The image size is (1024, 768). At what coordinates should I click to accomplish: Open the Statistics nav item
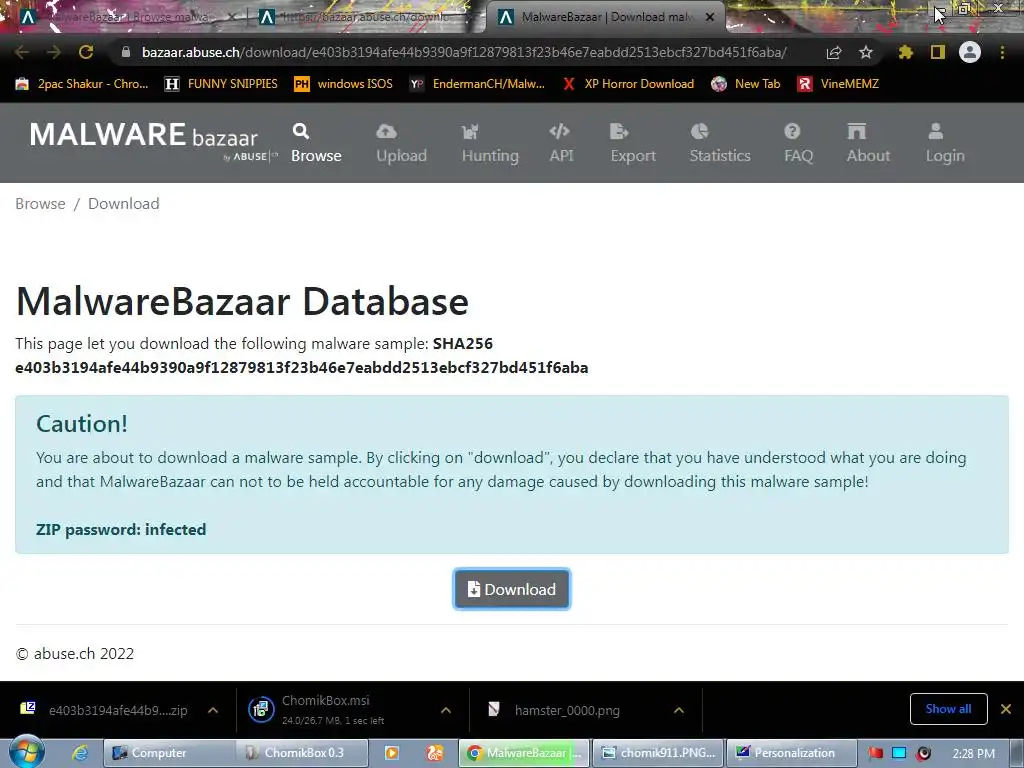[720, 142]
